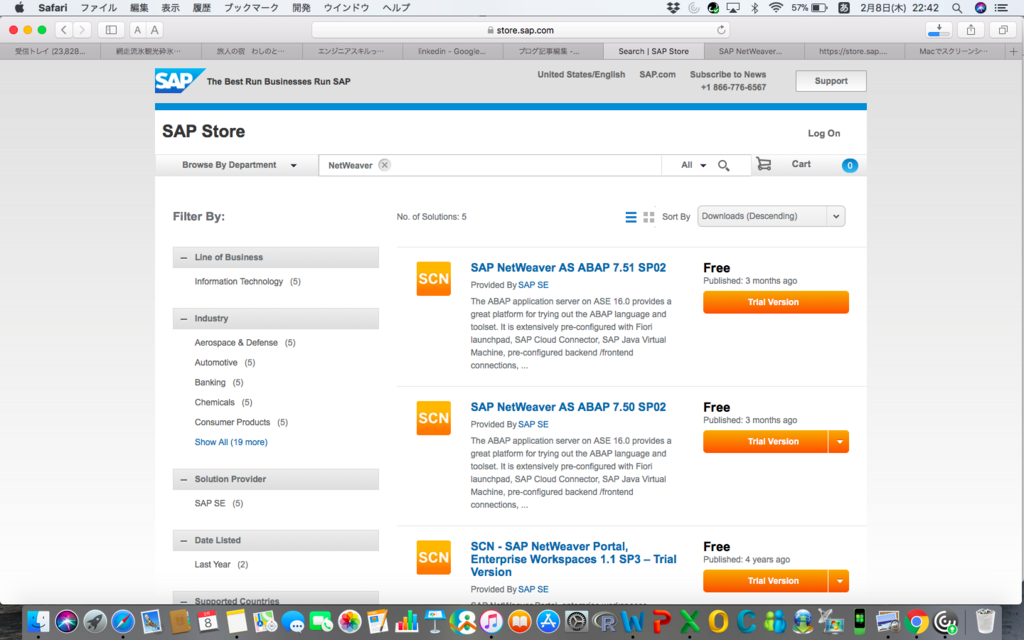The image size is (1024, 640).
Task: Click Show All (19 more) industries
Action: 231,442
